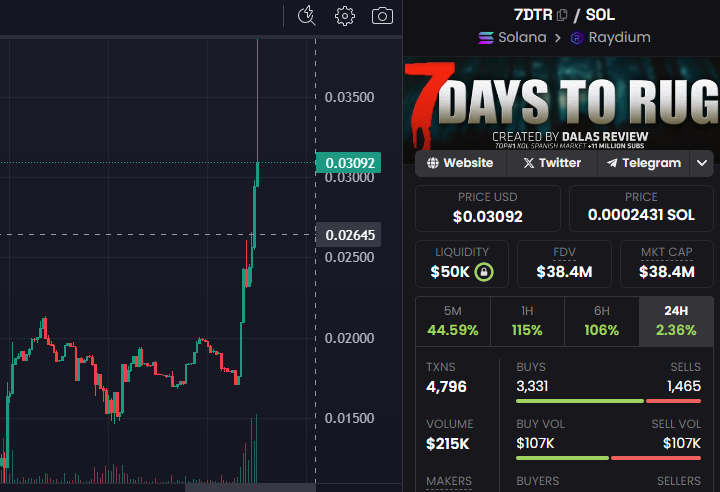Click the BUYS 3,331 value

(x=532, y=386)
